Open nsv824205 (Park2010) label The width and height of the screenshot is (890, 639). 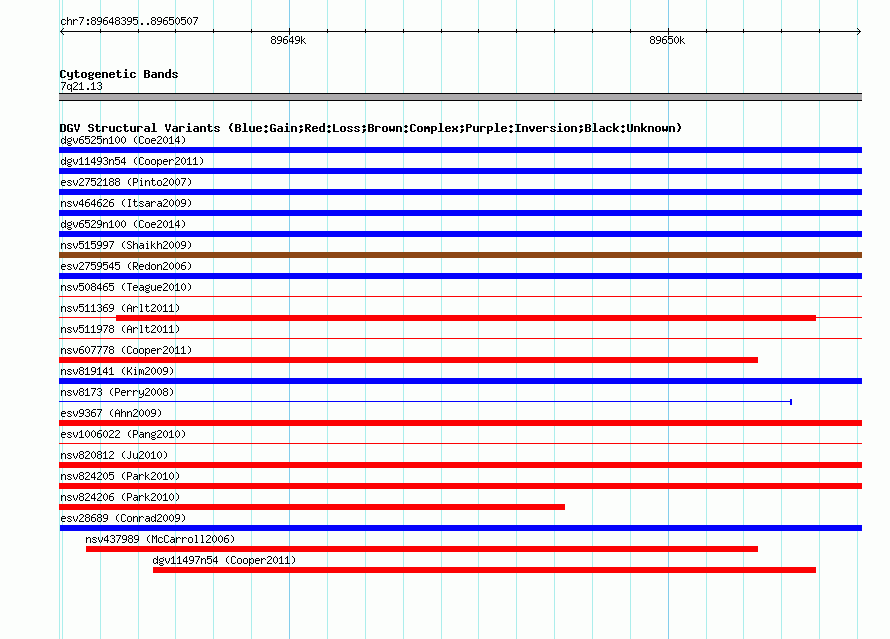pyautogui.click(x=120, y=476)
